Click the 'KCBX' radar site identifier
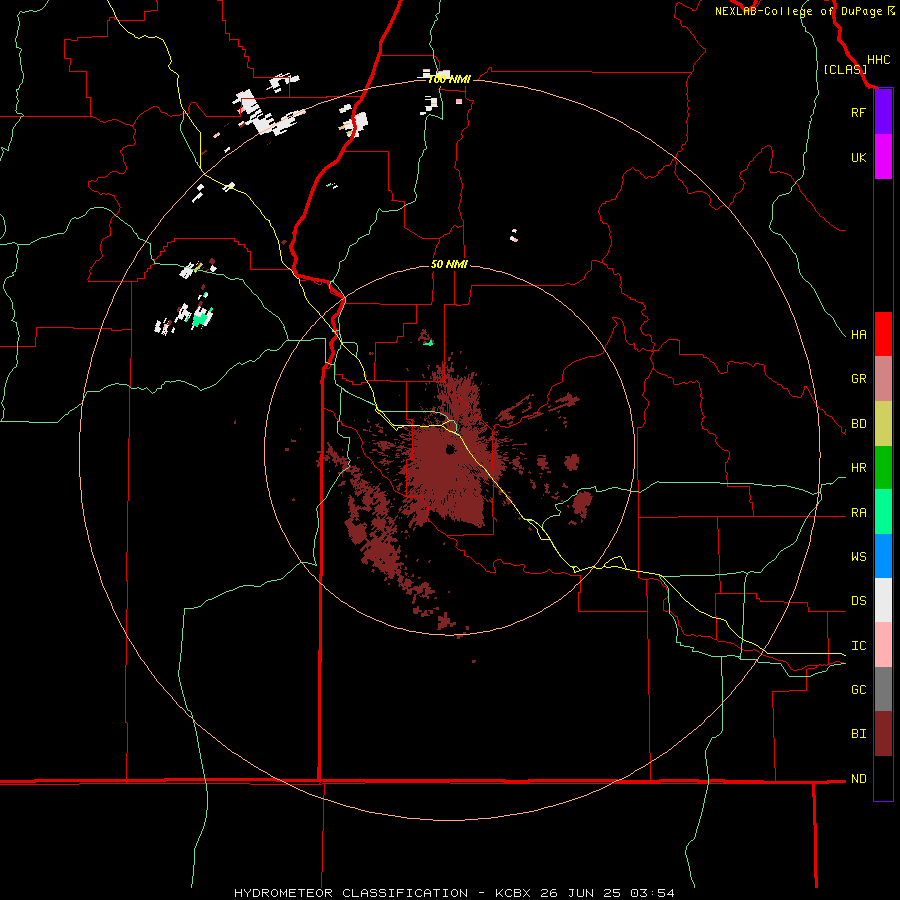The height and width of the screenshot is (900, 900). (513, 893)
